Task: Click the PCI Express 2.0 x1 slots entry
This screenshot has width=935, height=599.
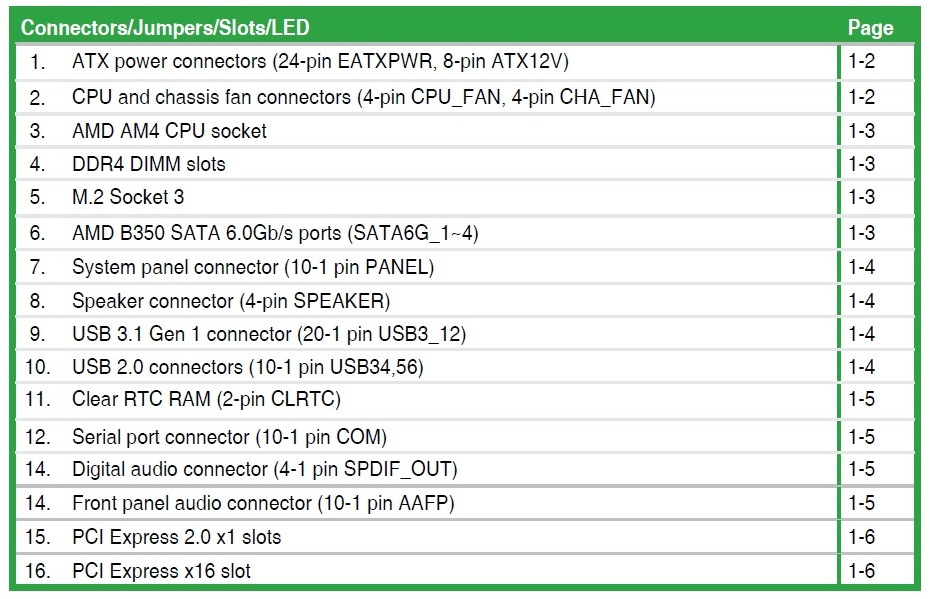Action: [x=176, y=537]
